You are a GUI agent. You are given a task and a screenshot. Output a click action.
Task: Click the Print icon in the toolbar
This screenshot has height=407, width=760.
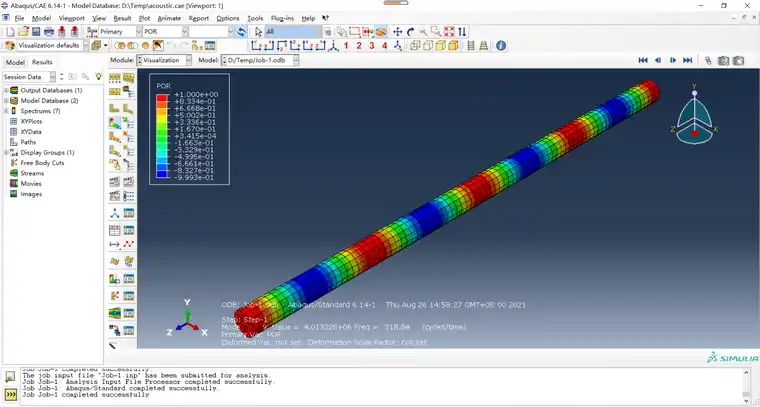point(49,32)
